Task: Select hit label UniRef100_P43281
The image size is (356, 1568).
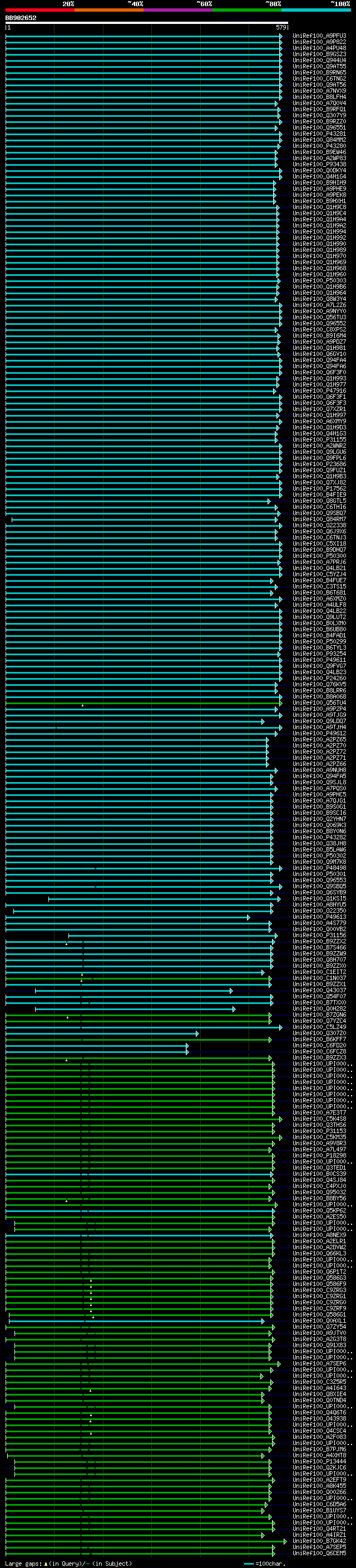Action: point(319,134)
